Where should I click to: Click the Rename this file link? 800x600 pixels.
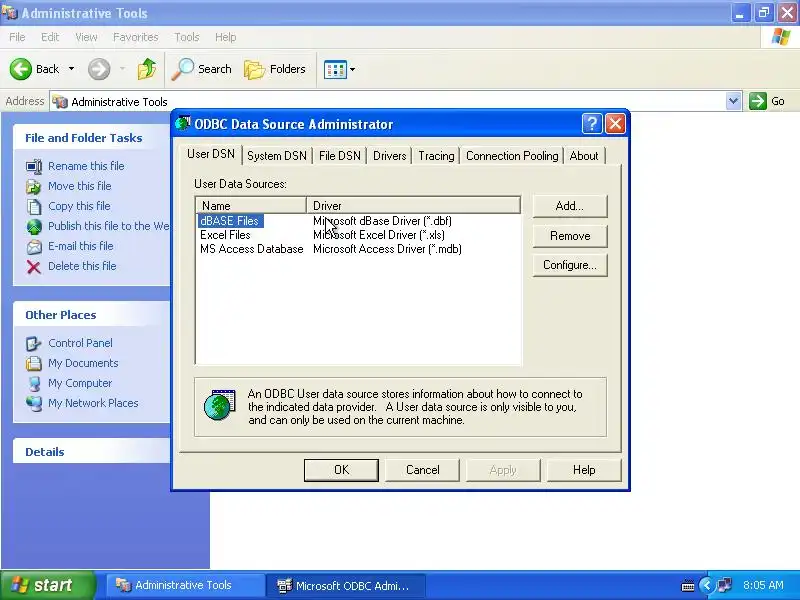86,166
